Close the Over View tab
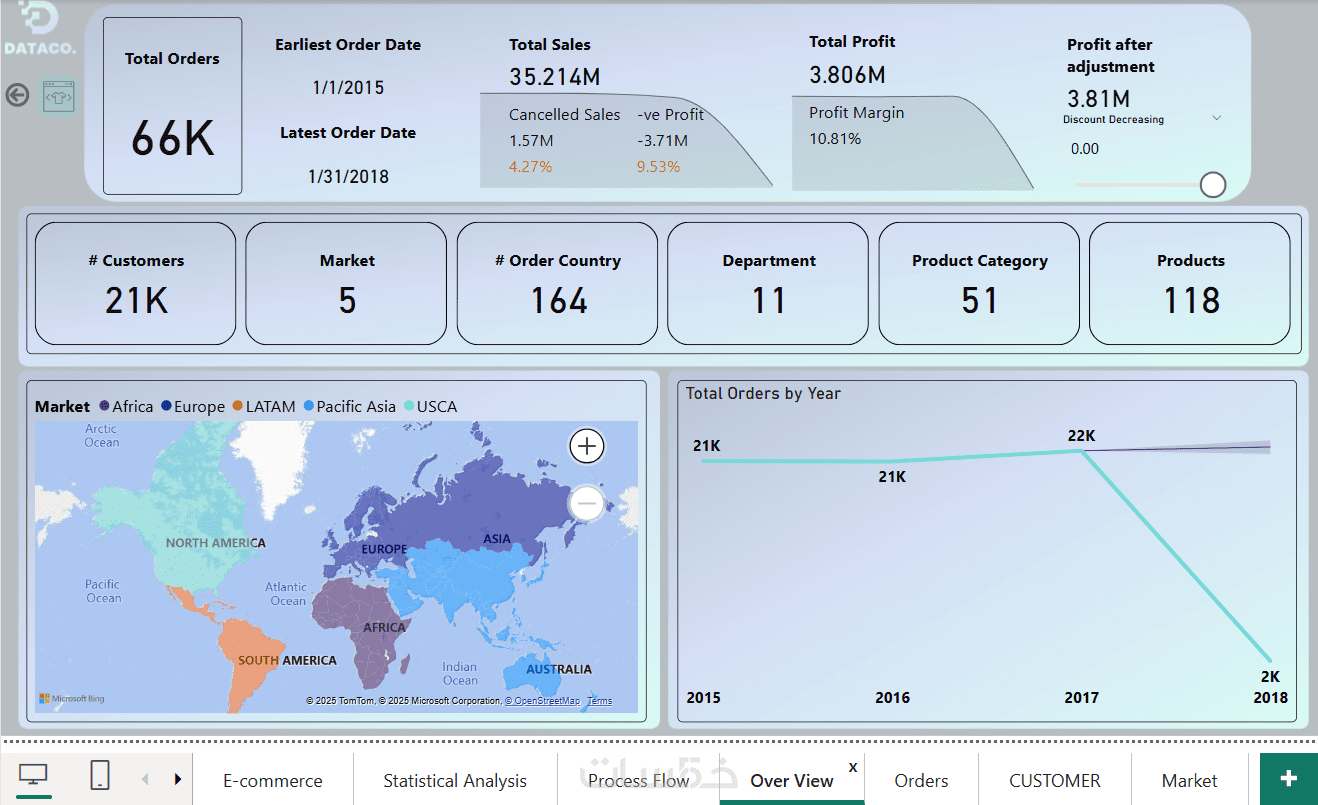 click(853, 767)
